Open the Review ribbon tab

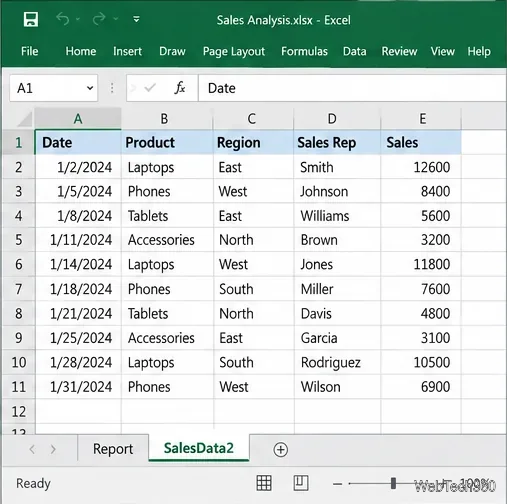click(399, 51)
